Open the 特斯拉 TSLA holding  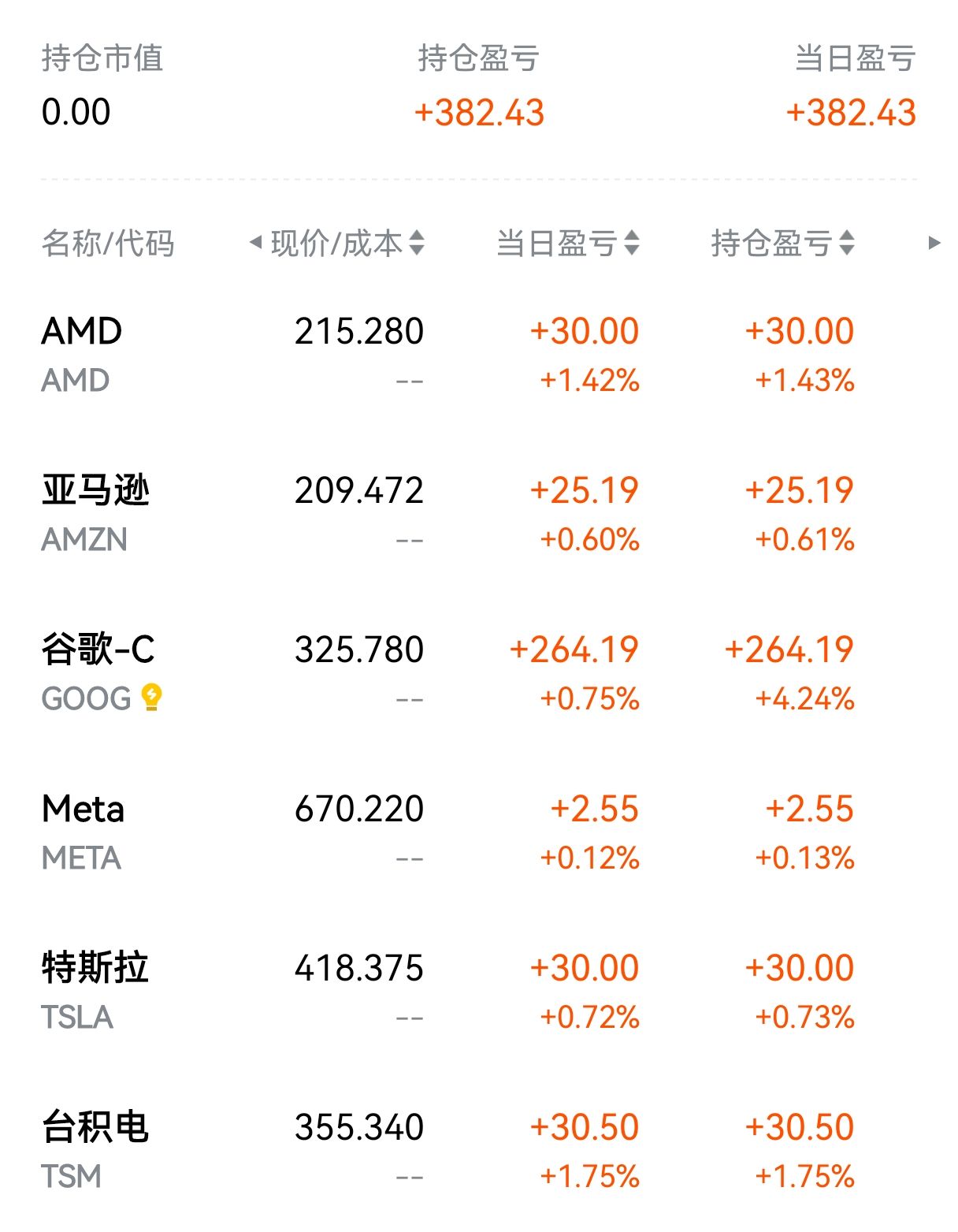pyautogui.click(x=95, y=969)
